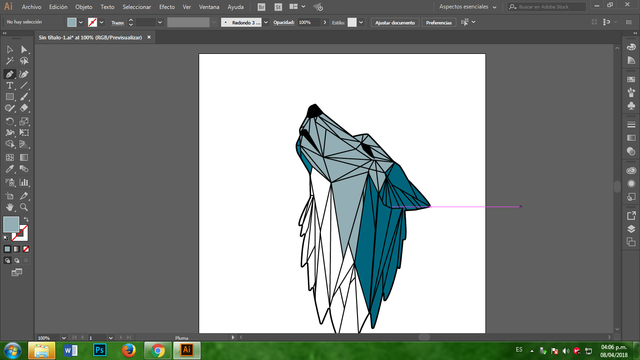The height and width of the screenshot is (360, 640).
Task: Switch to Sin título-1.ai document tab
Action: click(90, 38)
